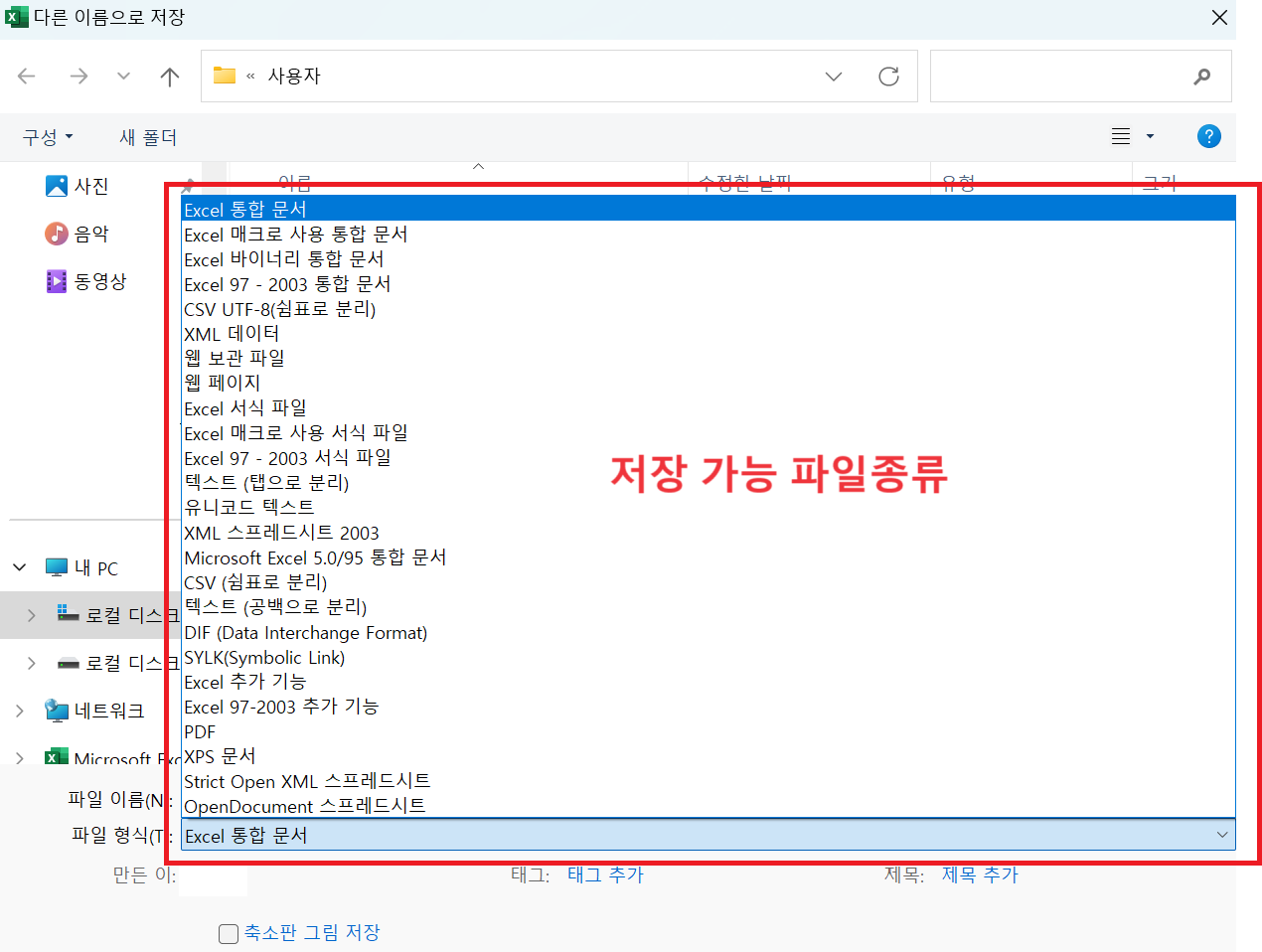
Task: Open the 구성 menu
Action: 48,137
